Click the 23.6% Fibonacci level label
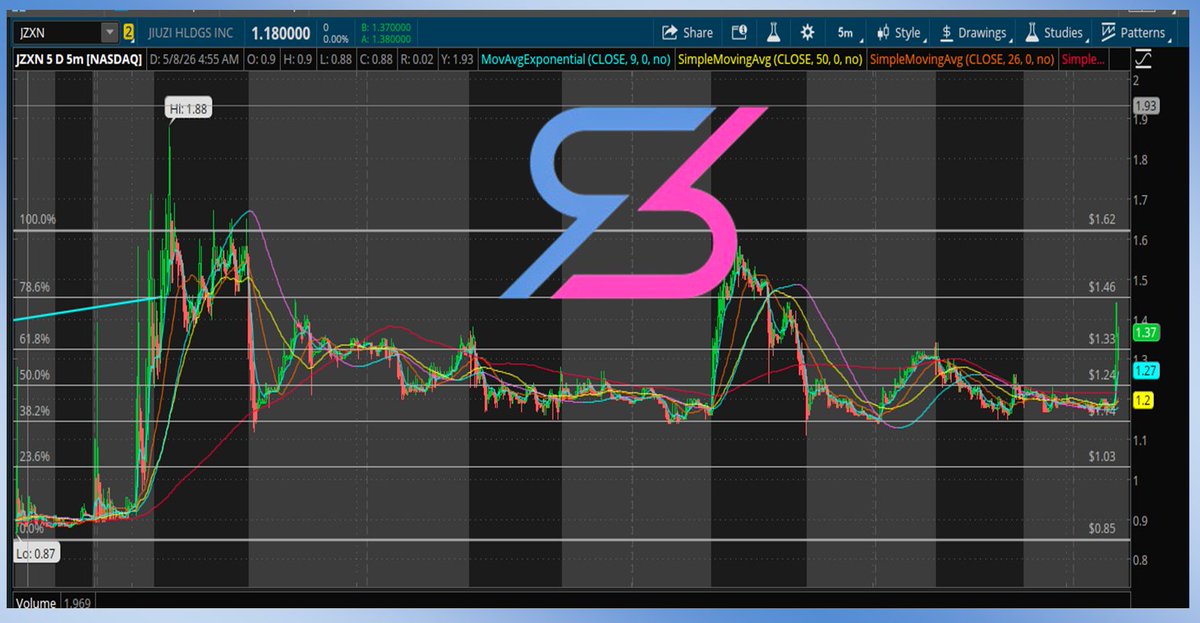Screen dimensions: 1200x623 click(x=34, y=457)
